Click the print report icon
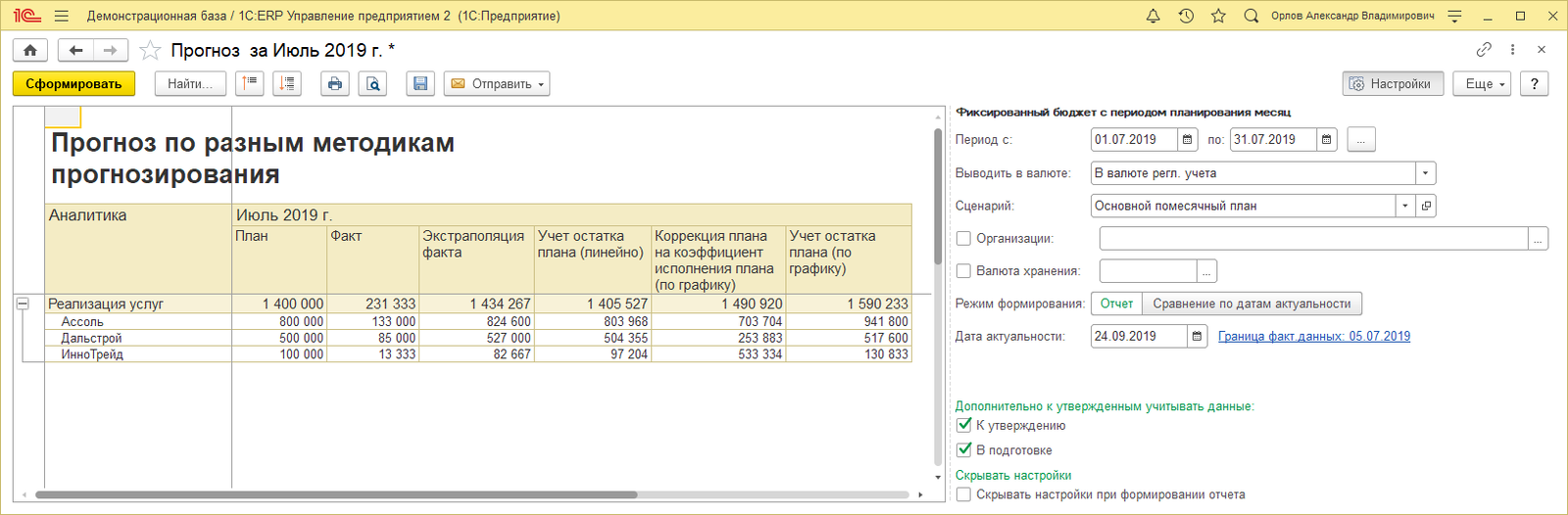The height and width of the screenshot is (515, 1568). coord(335,84)
